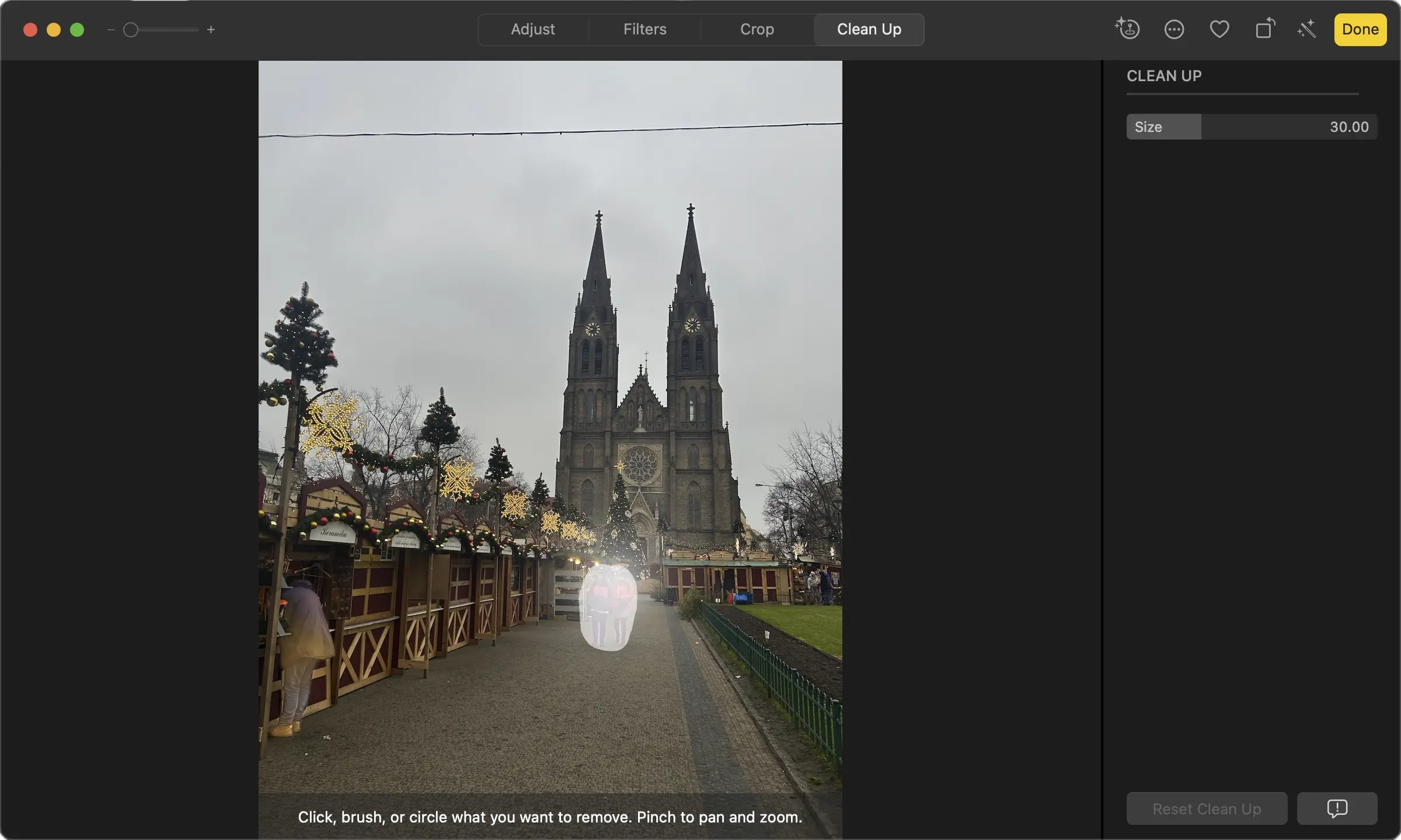Minimize the window with the yellow button
The image size is (1401, 840).
pyautogui.click(x=54, y=30)
